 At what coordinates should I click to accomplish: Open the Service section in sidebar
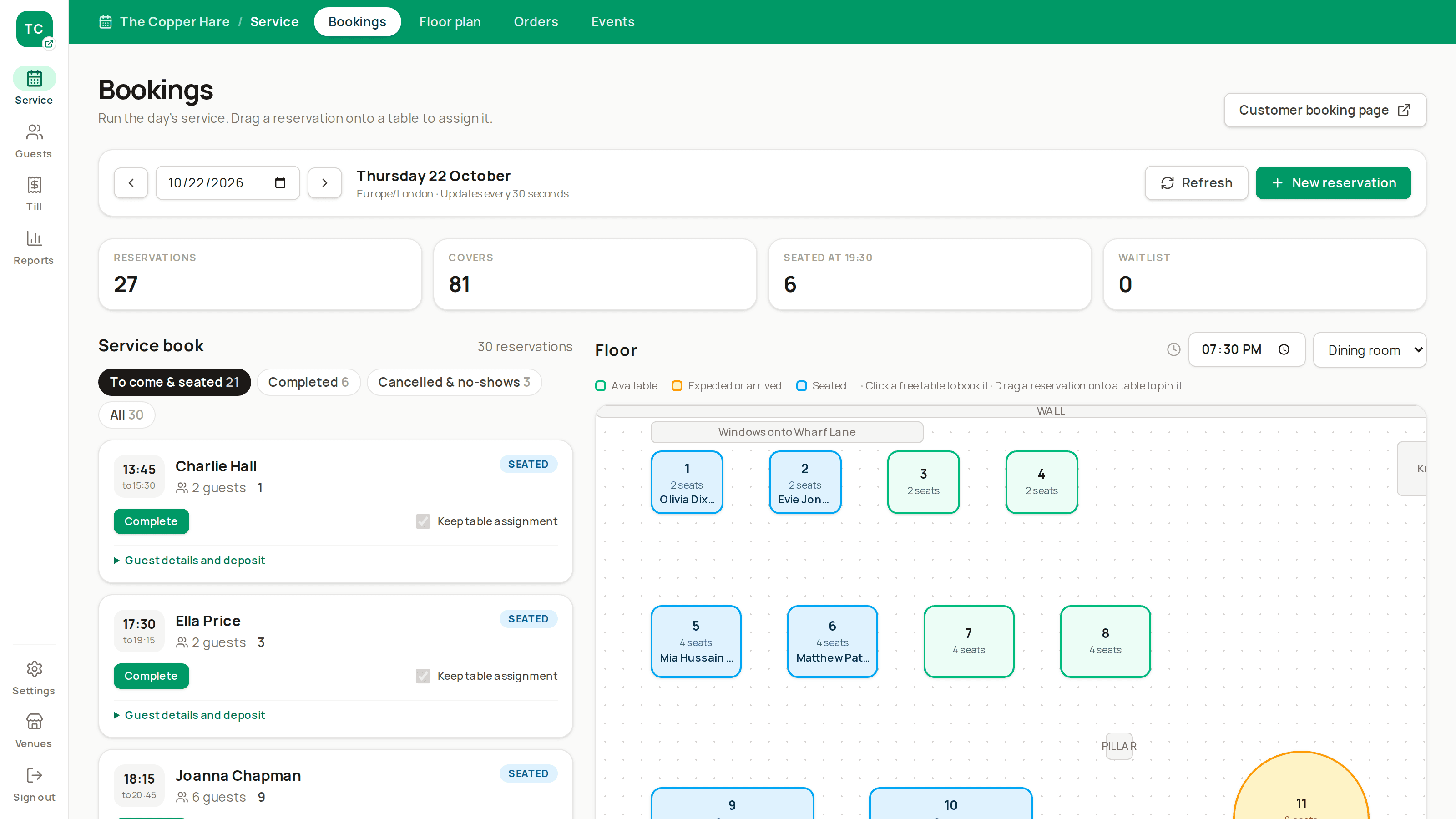tap(34, 86)
